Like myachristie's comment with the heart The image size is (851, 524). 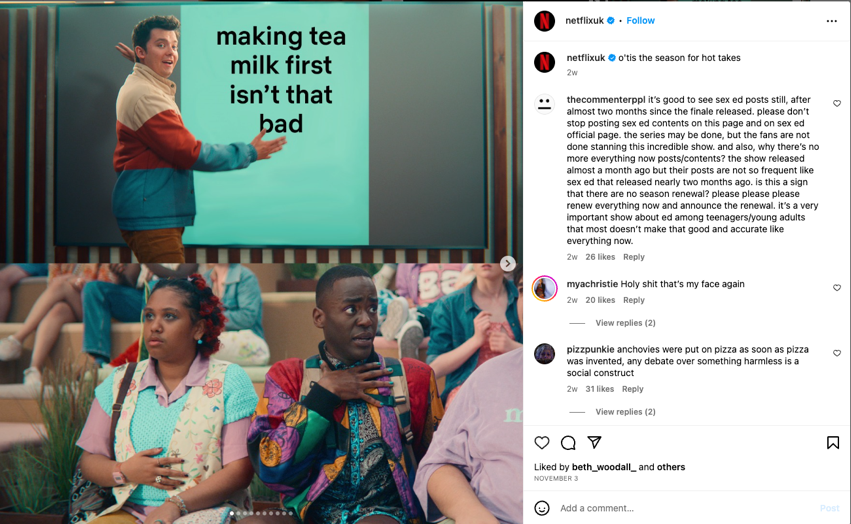pos(837,287)
